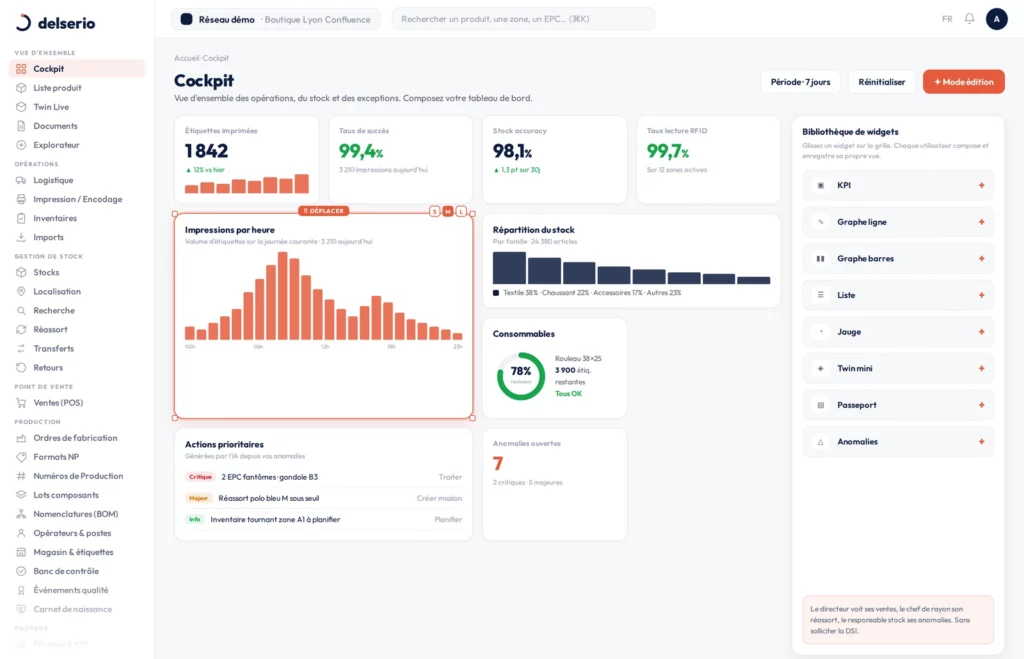The height and width of the screenshot is (659, 1024).
Task: Click the Déplacer handle on Impressions widget
Action: coord(324,211)
